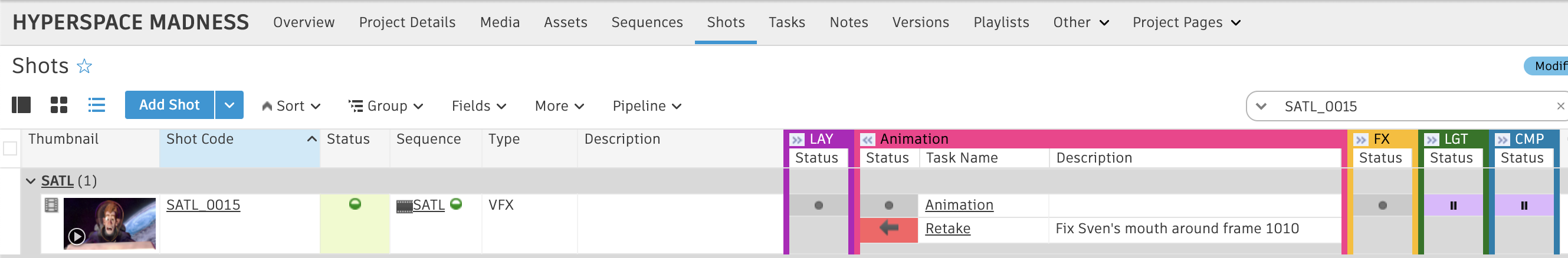The image size is (1568, 258).
Task: Click the Retake task's red arrow status
Action: pos(888,229)
